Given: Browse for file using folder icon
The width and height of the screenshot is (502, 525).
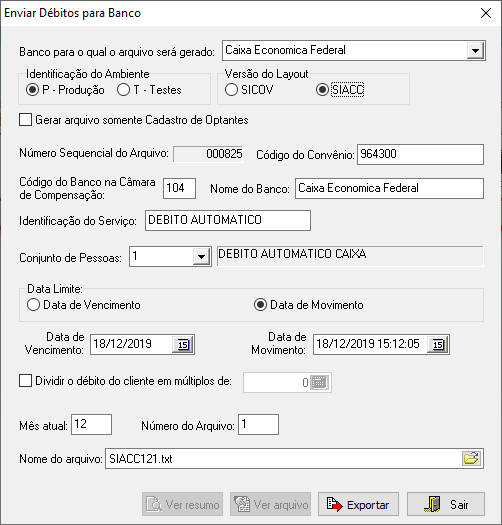Looking at the screenshot, I should [x=472, y=458].
